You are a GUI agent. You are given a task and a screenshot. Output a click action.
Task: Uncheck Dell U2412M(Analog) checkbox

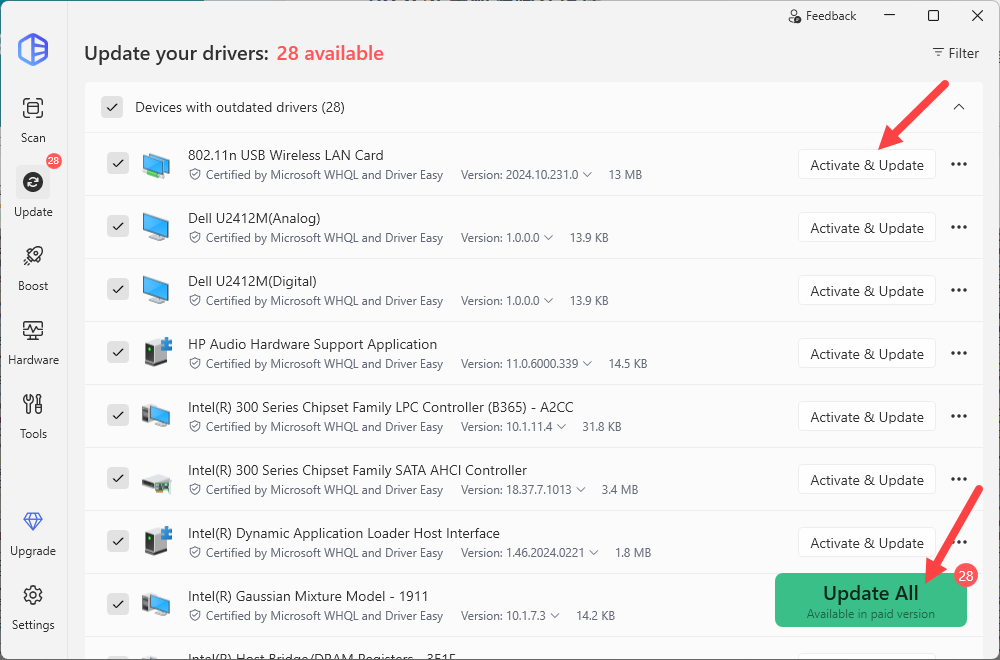118,226
